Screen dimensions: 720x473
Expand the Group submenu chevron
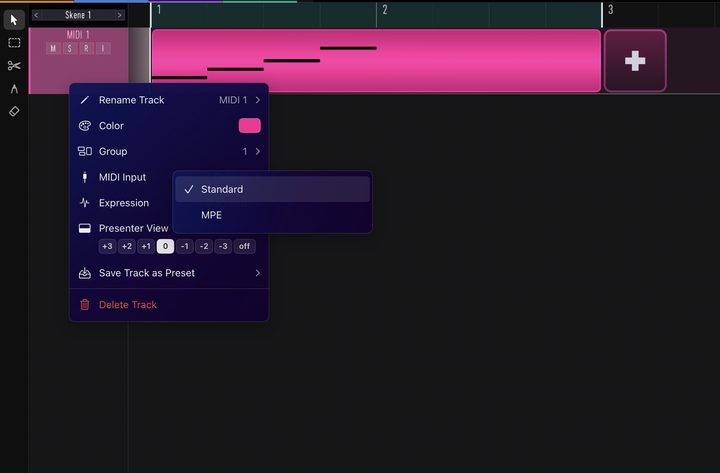tap(258, 152)
